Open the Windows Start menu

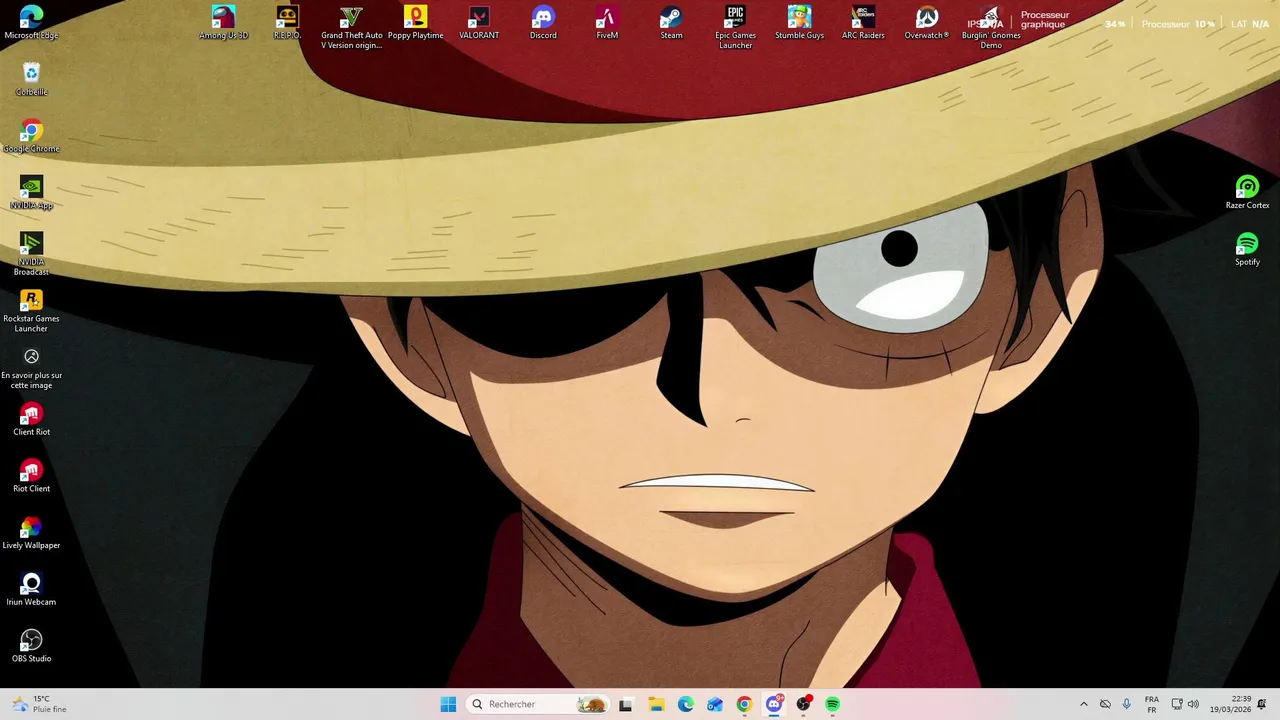(x=448, y=704)
